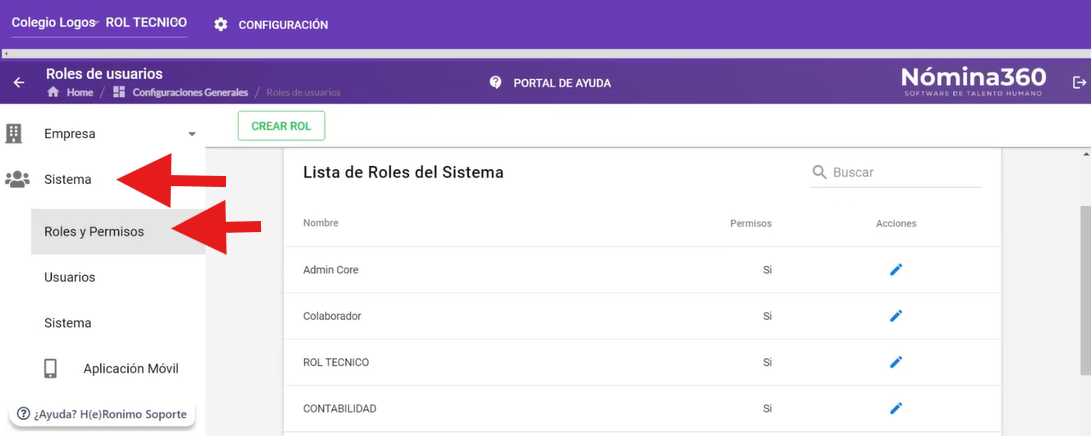1091x436 pixels.
Task: Click the Nombre column header
Action: 321,223
